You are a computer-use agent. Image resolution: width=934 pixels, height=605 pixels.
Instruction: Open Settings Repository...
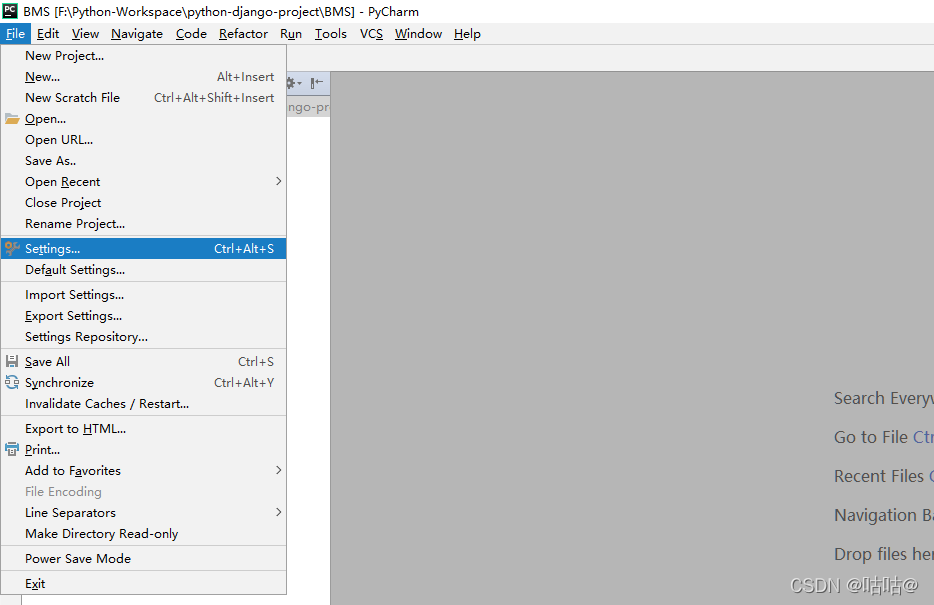[x=144, y=336]
